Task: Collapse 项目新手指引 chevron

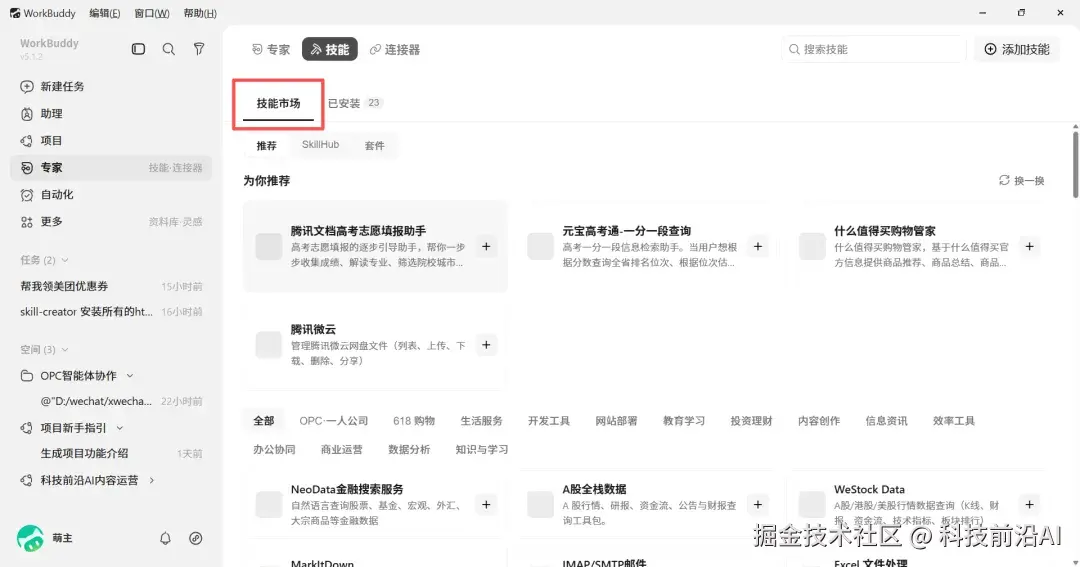Action: pyautogui.click(x=120, y=428)
